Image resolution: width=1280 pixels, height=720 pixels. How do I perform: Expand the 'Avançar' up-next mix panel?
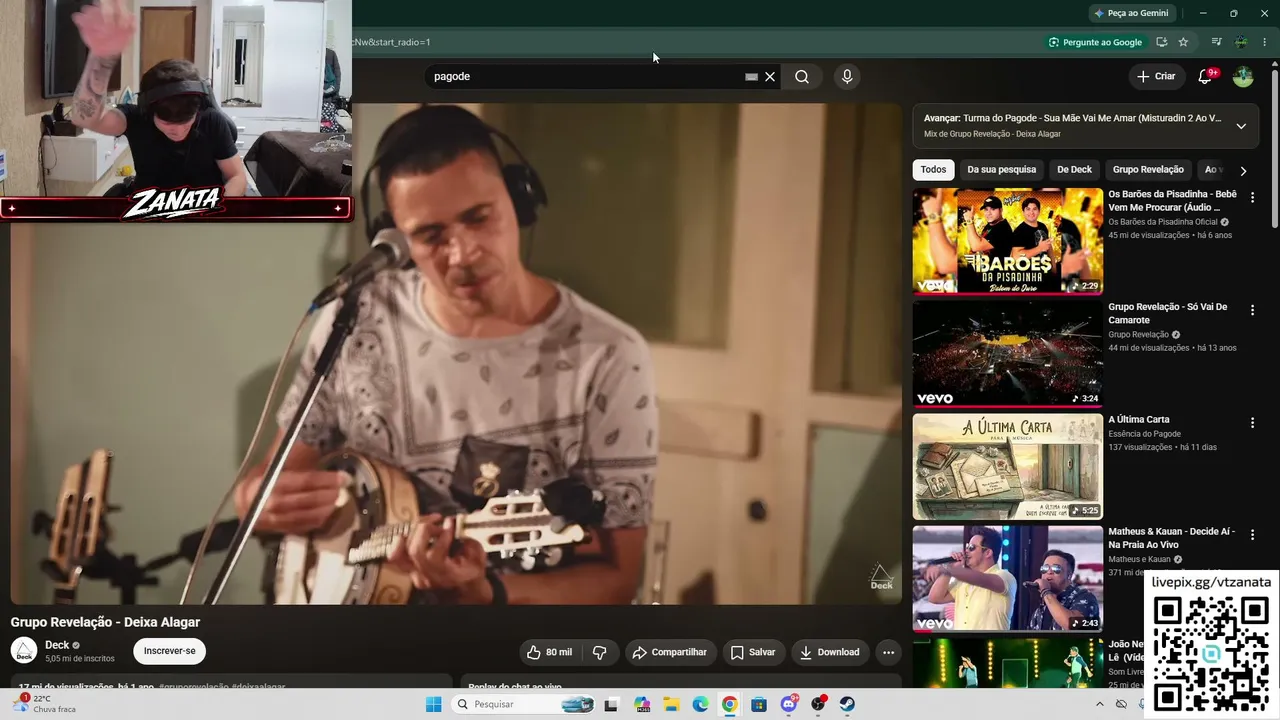[x=1241, y=126]
